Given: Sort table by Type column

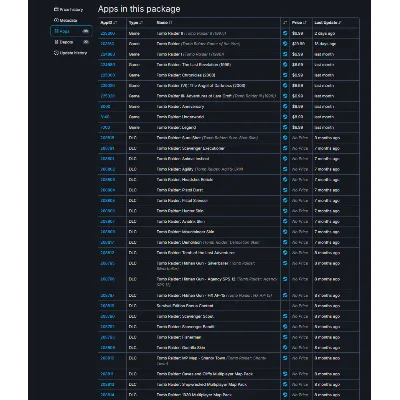Looking at the screenshot, I should pyautogui.click(x=136, y=23).
